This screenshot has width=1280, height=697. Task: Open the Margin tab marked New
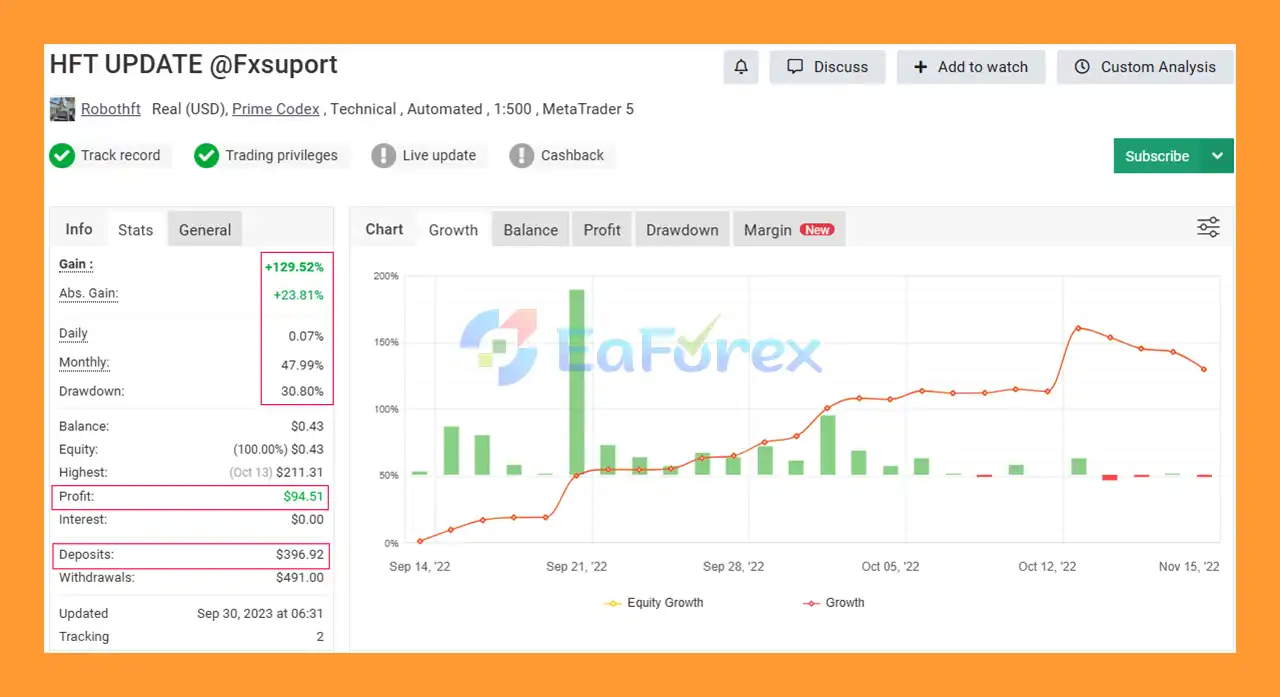[788, 230]
